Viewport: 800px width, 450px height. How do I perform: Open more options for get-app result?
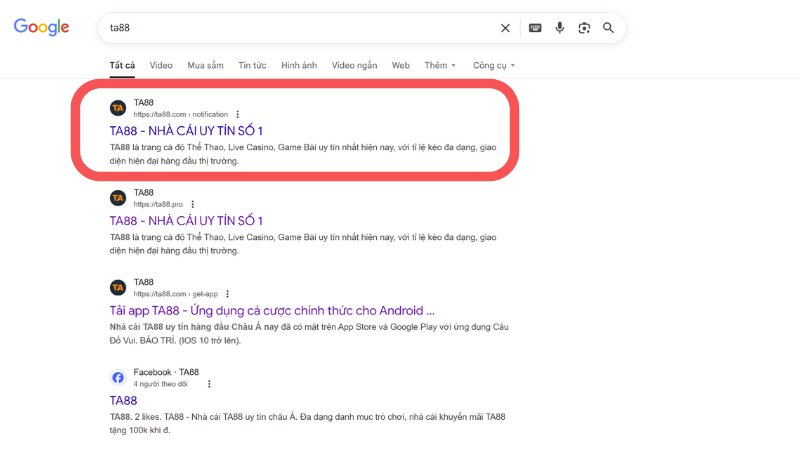pyautogui.click(x=227, y=294)
